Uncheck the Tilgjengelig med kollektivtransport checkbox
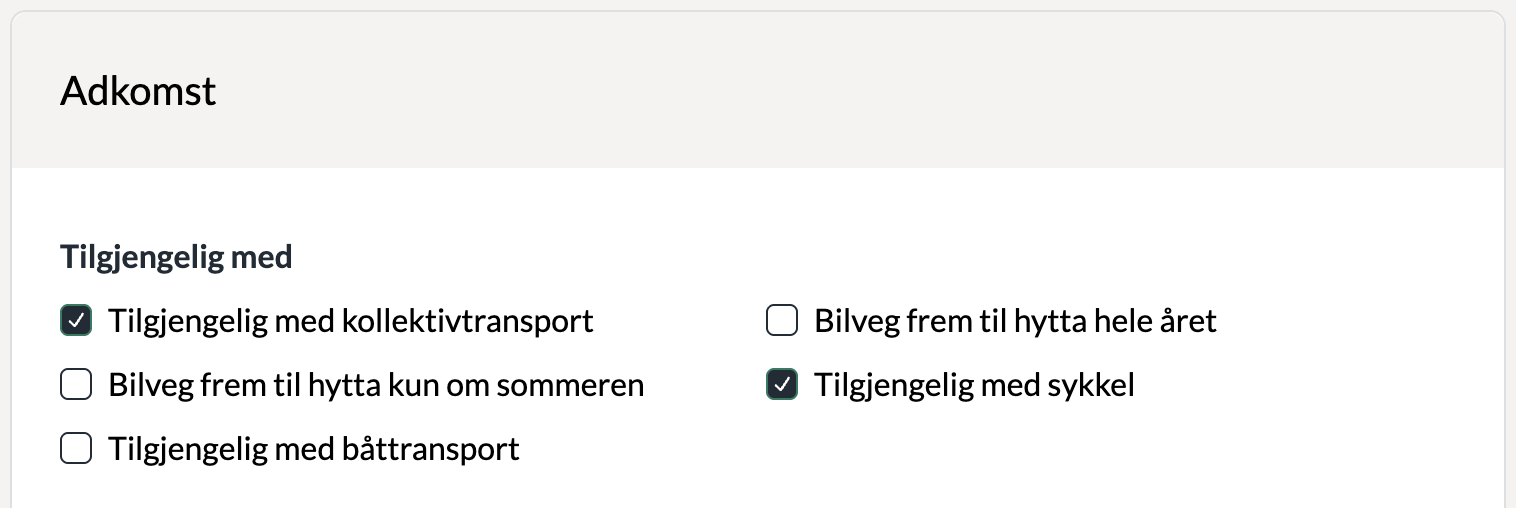Image resolution: width=1516 pixels, height=508 pixels. coord(76,321)
